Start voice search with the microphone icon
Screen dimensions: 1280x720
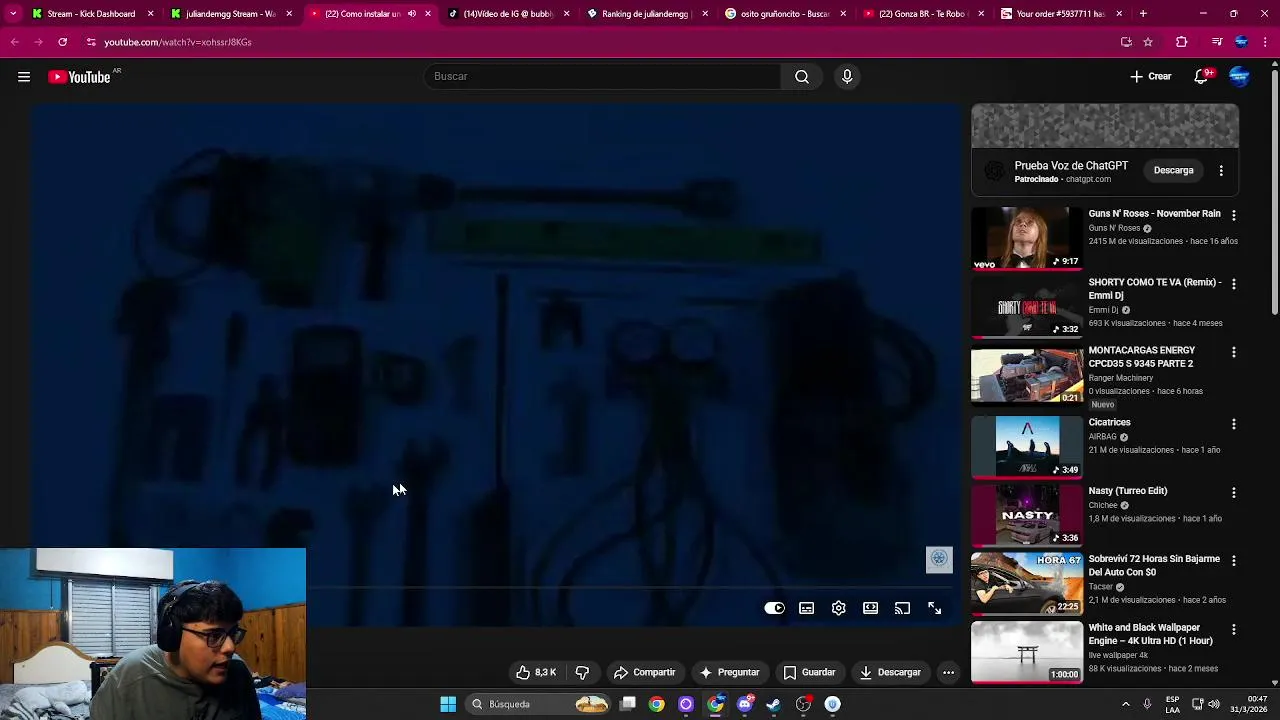pyautogui.click(x=847, y=77)
